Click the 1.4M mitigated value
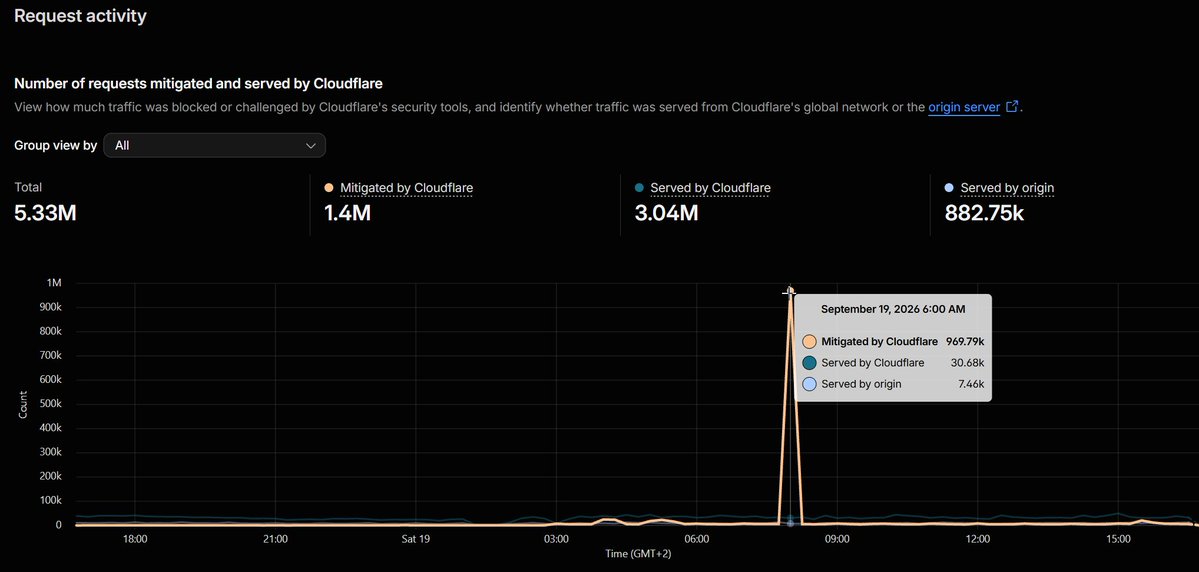 click(347, 213)
